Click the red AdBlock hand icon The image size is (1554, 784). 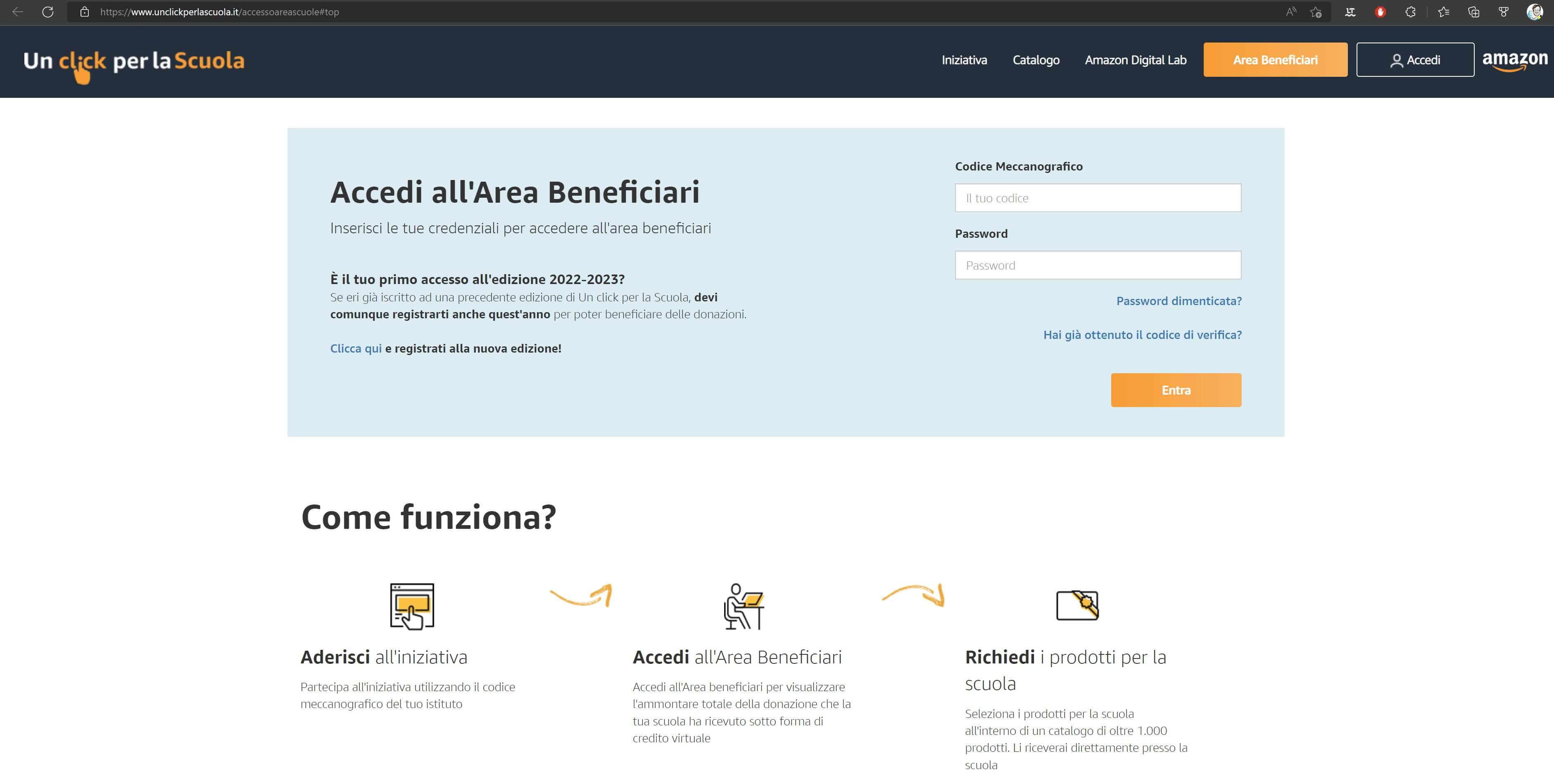coord(1380,12)
